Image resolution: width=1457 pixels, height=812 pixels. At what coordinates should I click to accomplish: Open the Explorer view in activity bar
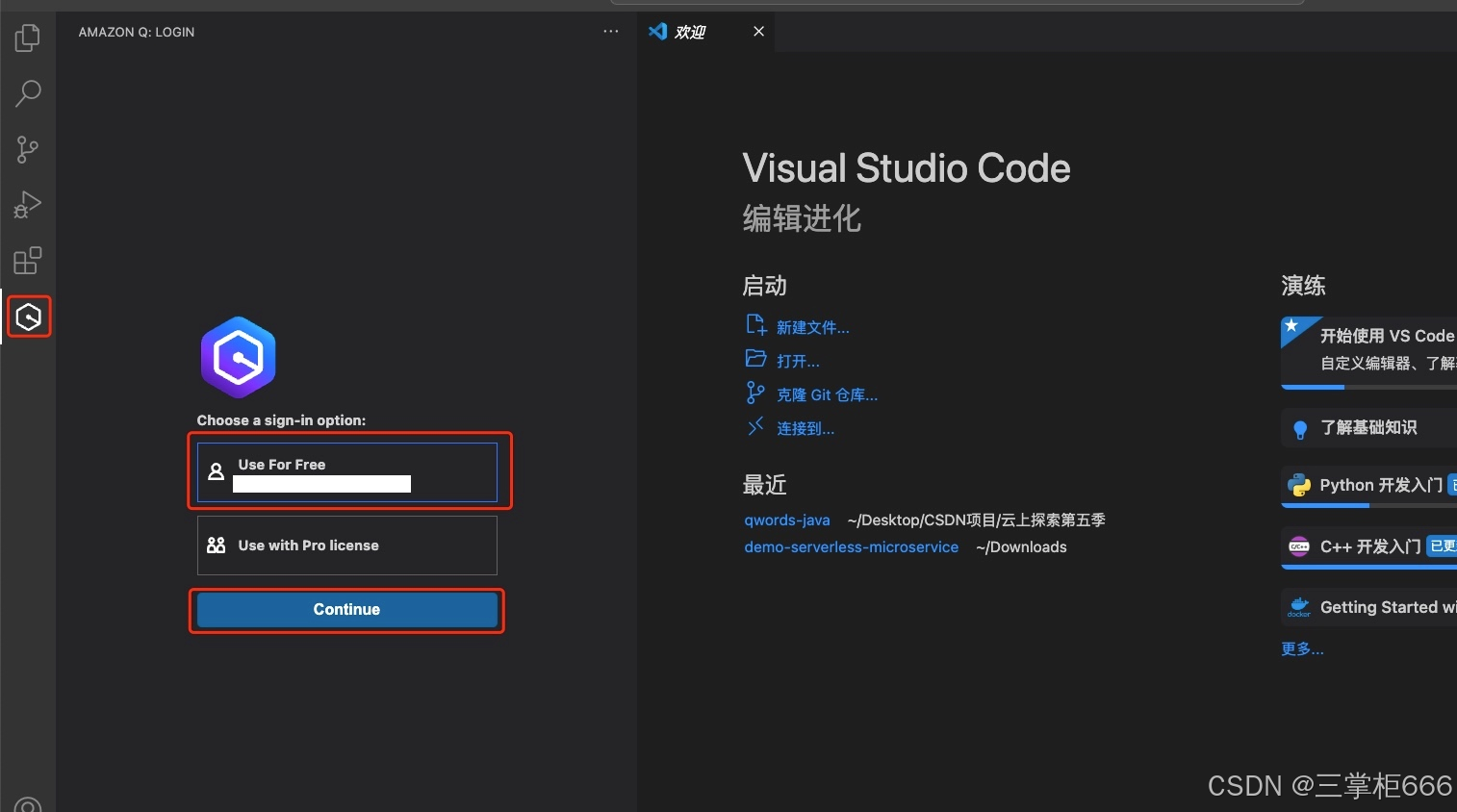point(28,38)
